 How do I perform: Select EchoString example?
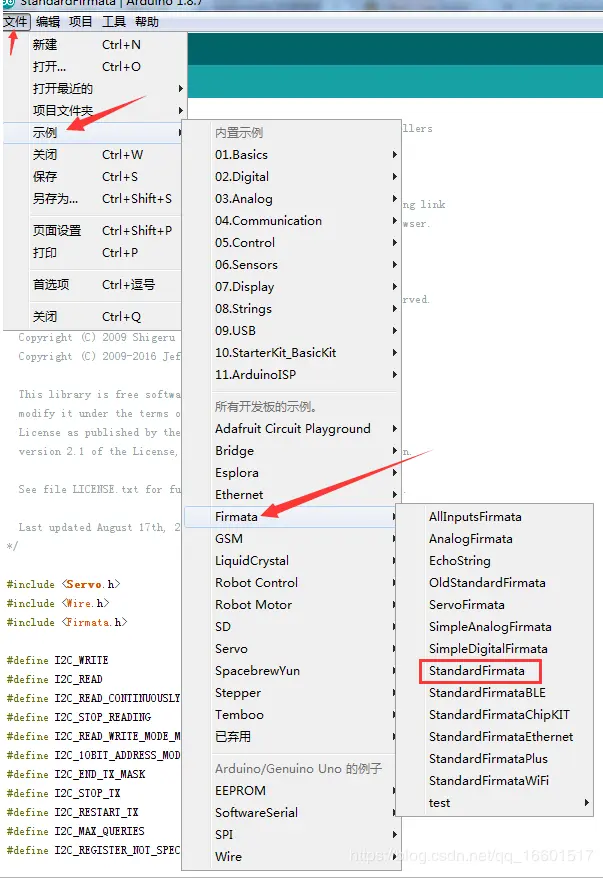click(x=495, y=561)
